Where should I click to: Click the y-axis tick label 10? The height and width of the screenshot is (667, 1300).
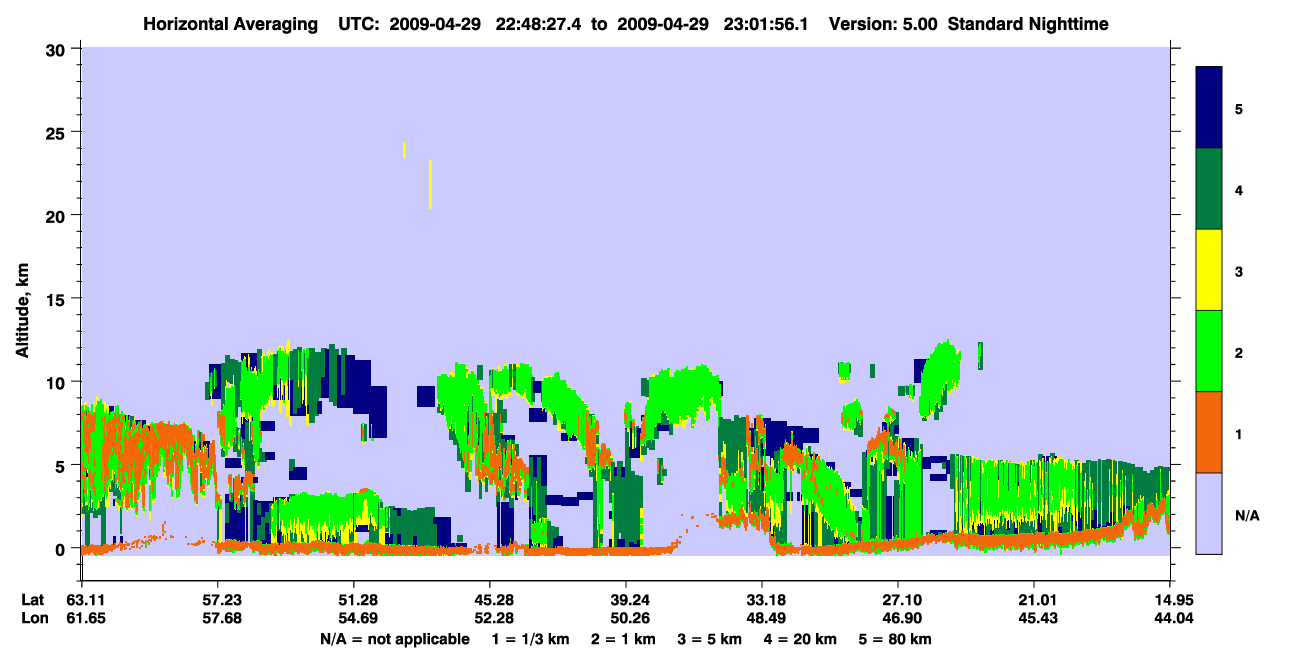[58, 382]
